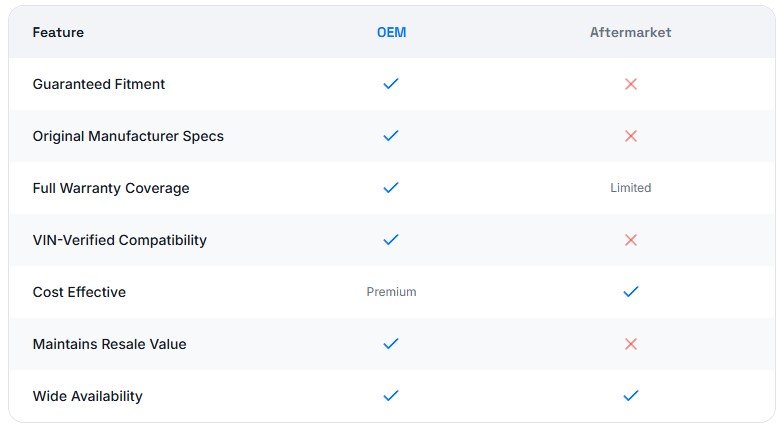Image resolution: width=781 pixels, height=433 pixels.
Task: Click OEM checkmark for Wide Availability
Action: coord(391,396)
